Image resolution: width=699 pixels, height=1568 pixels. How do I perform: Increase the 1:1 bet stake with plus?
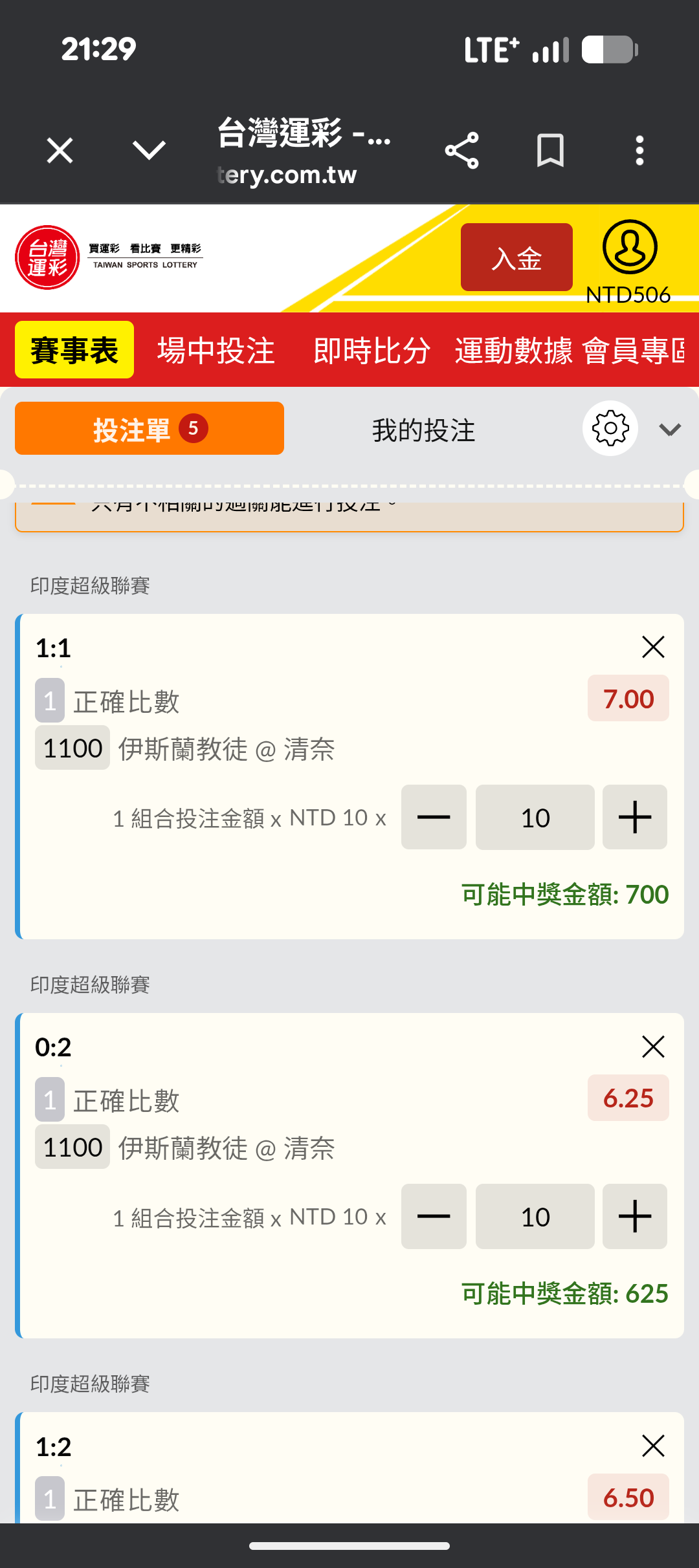tap(634, 817)
